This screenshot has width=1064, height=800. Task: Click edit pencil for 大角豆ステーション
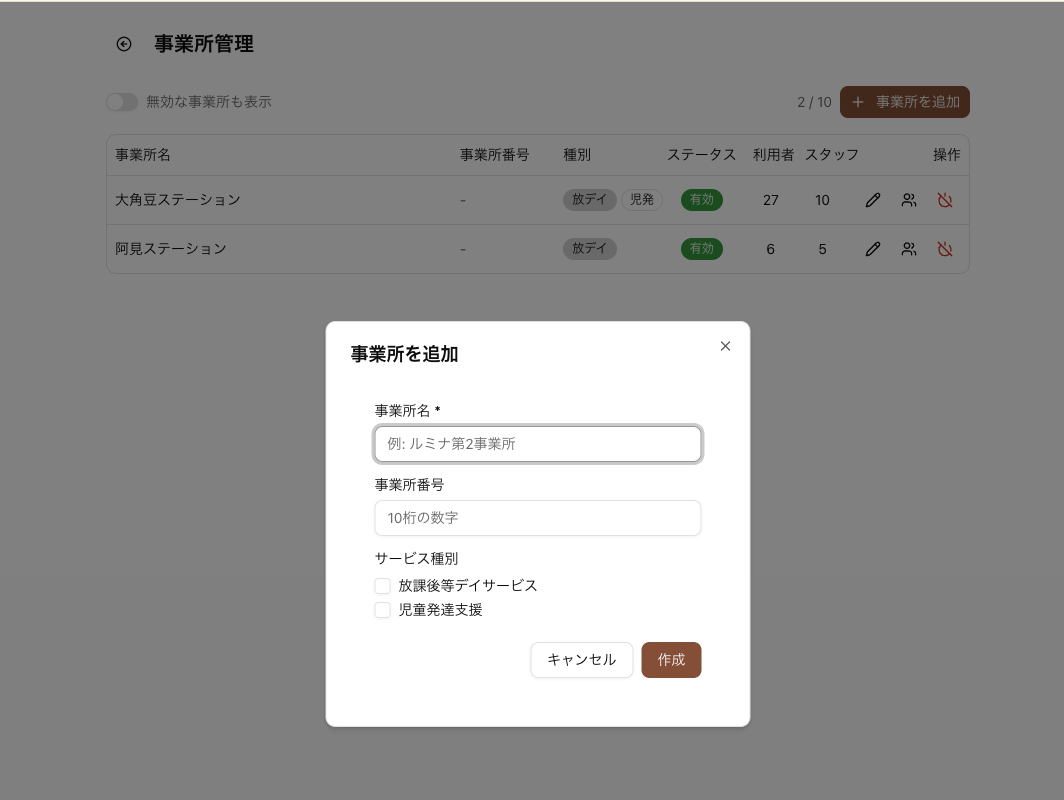(873, 200)
